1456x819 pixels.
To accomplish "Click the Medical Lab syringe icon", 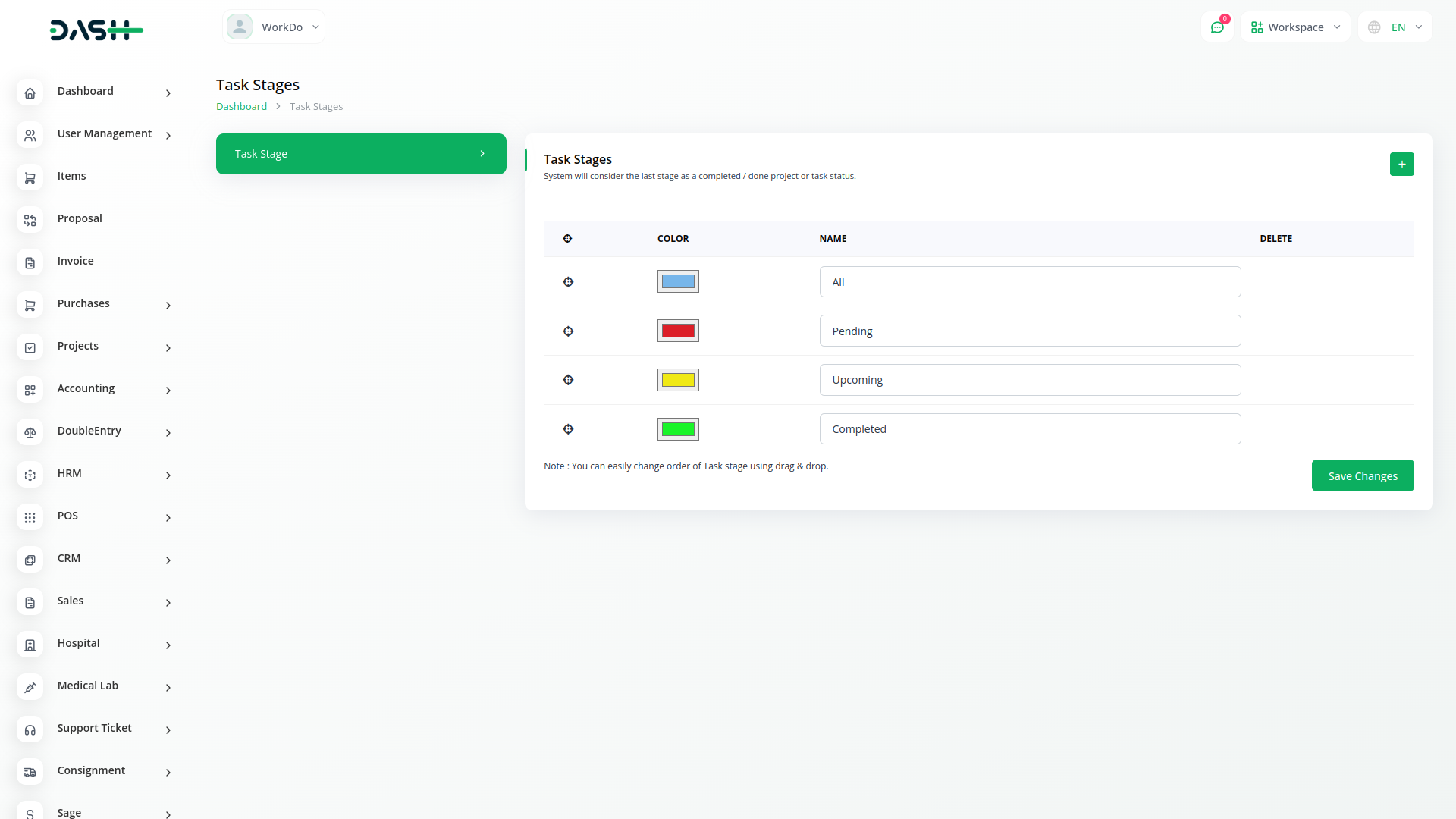I will [x=30, y=687].
